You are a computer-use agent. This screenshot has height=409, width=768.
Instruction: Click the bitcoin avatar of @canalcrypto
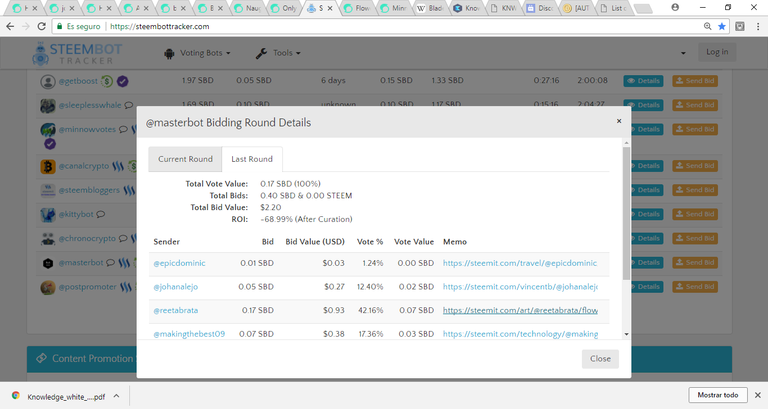[48, 167]
